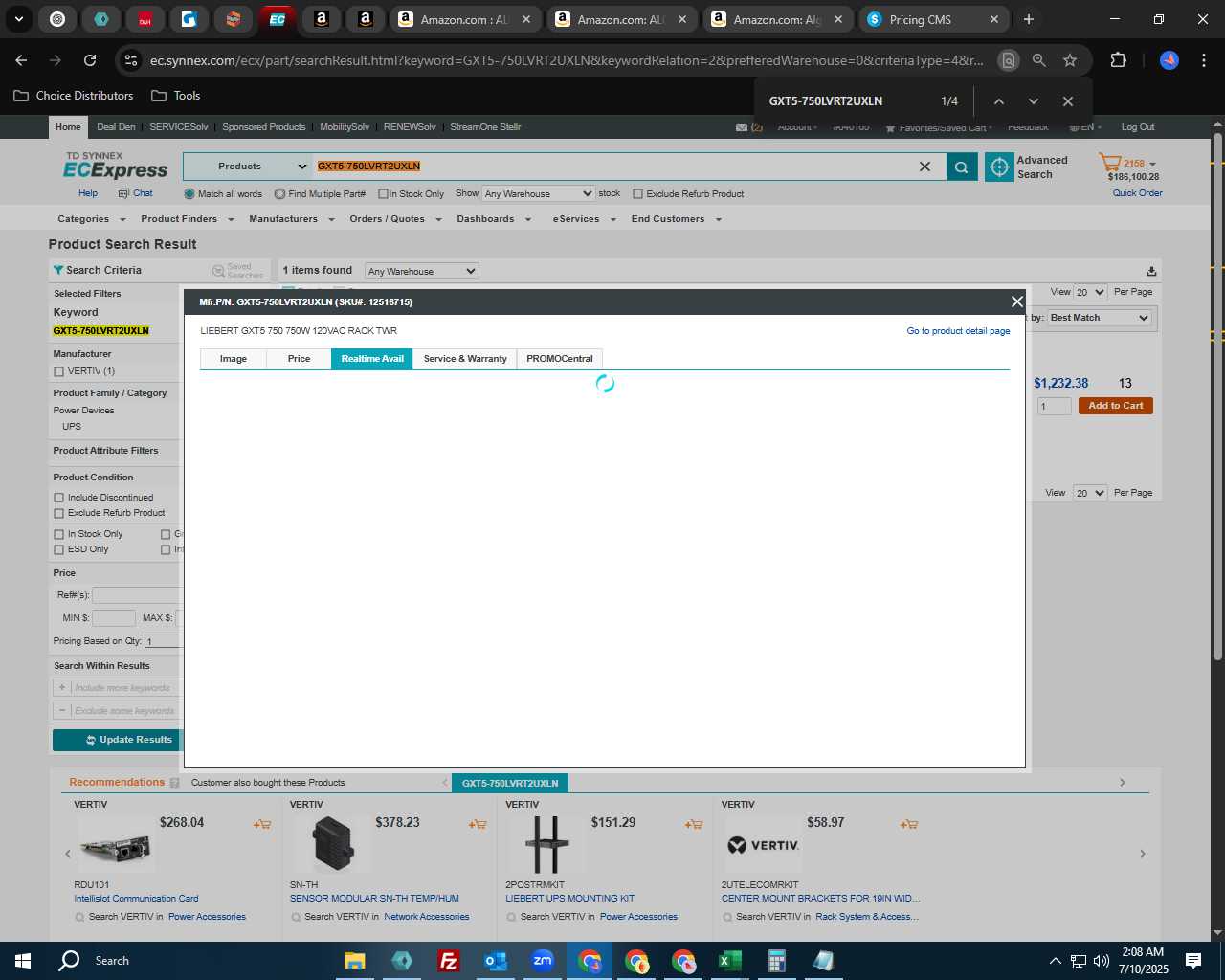Open the top View per page dropdown

coord(1090,292)
